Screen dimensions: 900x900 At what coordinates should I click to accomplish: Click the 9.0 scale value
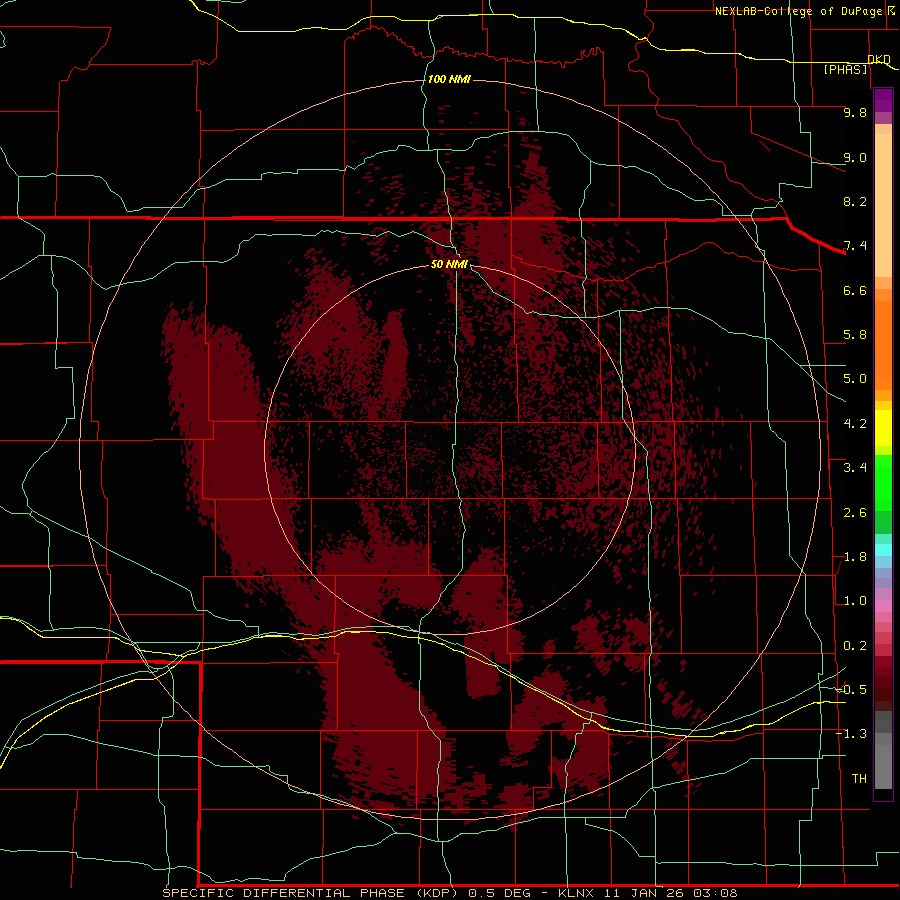pyautogui.click(x=855, y=157)
